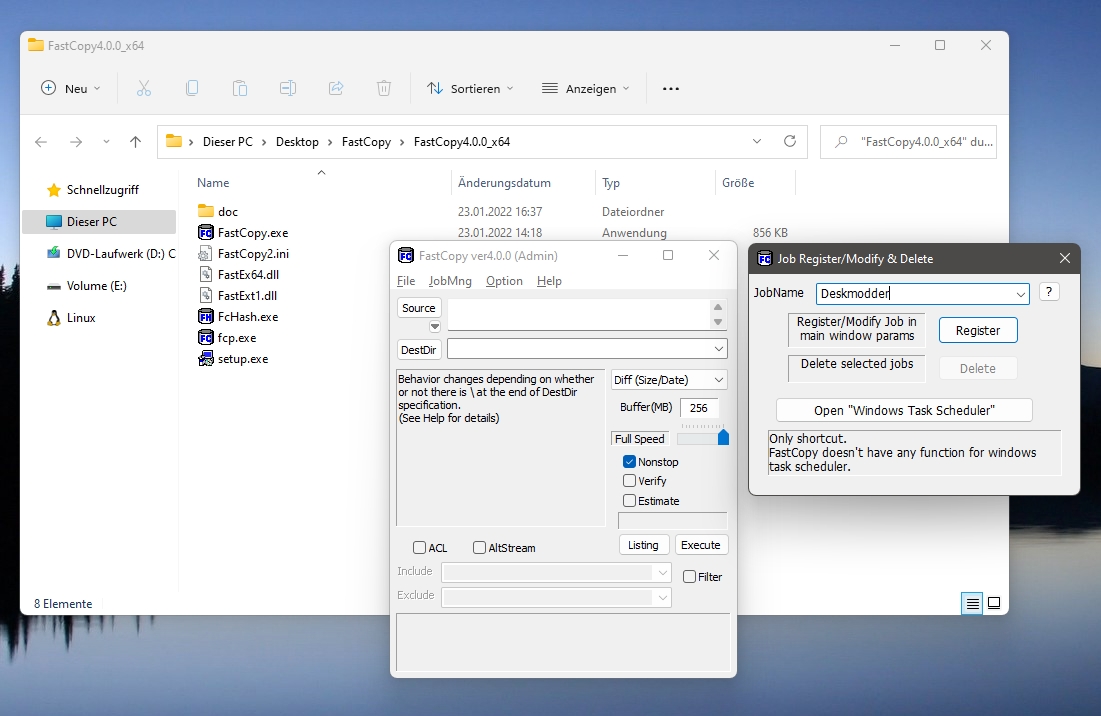This screenshot has width=1101, height=716.
Task: Click the Register button in Job dialog
Action: point(978,331)
